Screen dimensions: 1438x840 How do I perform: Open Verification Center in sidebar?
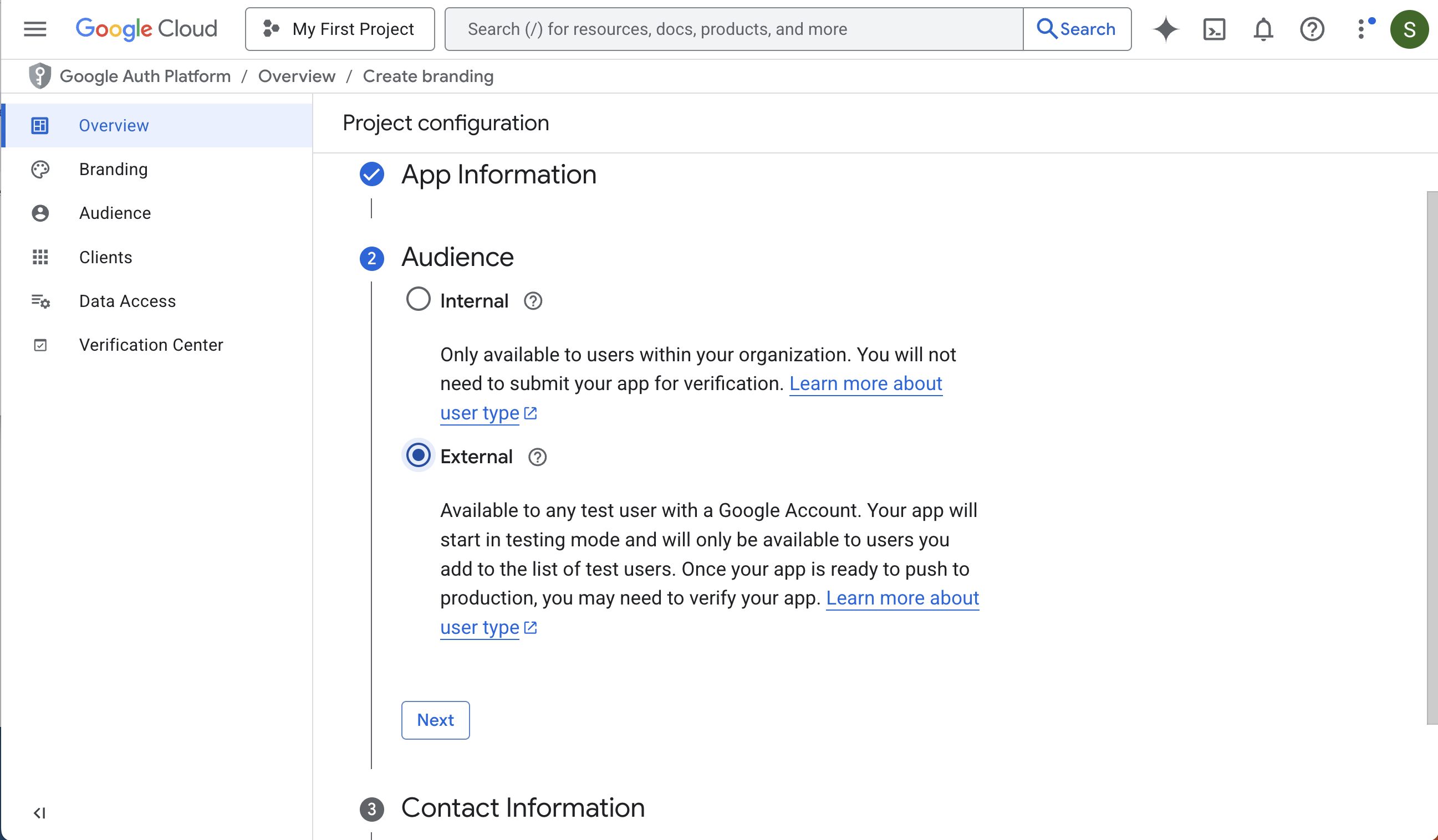(x=151, y=345)
